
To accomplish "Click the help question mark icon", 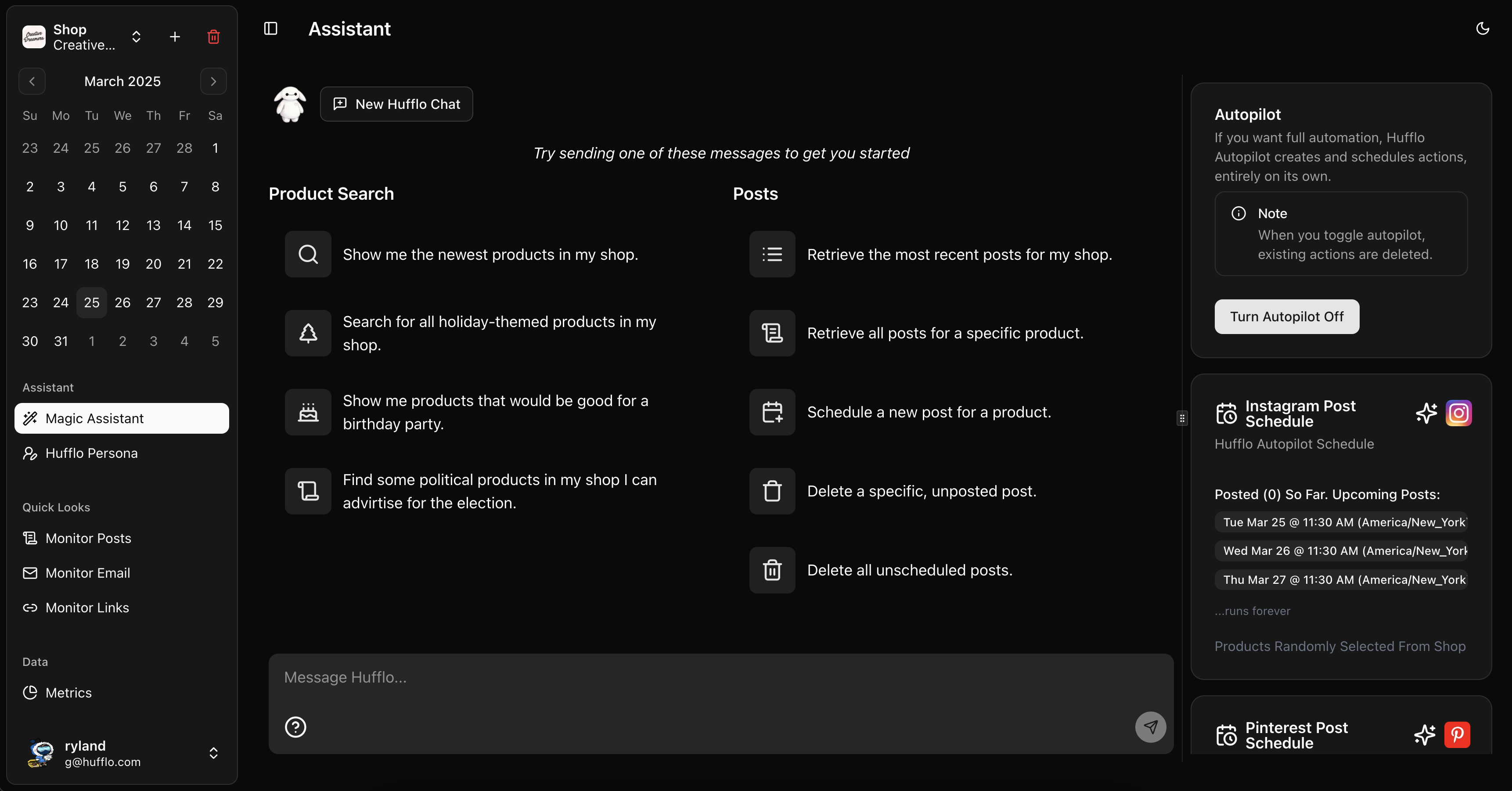I will click(x=295, y=727).
